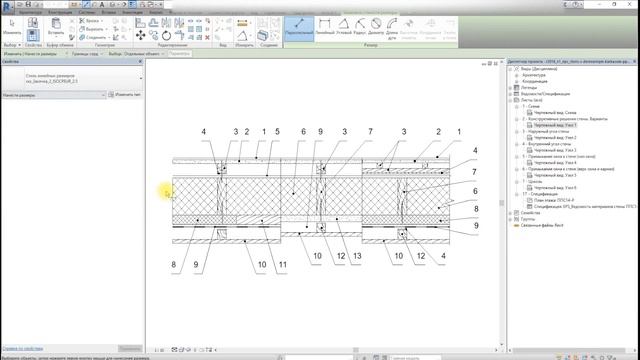Expand the Ведомости/Спецификации node
This screenshot has width=640, height=360.
[511, 94]
